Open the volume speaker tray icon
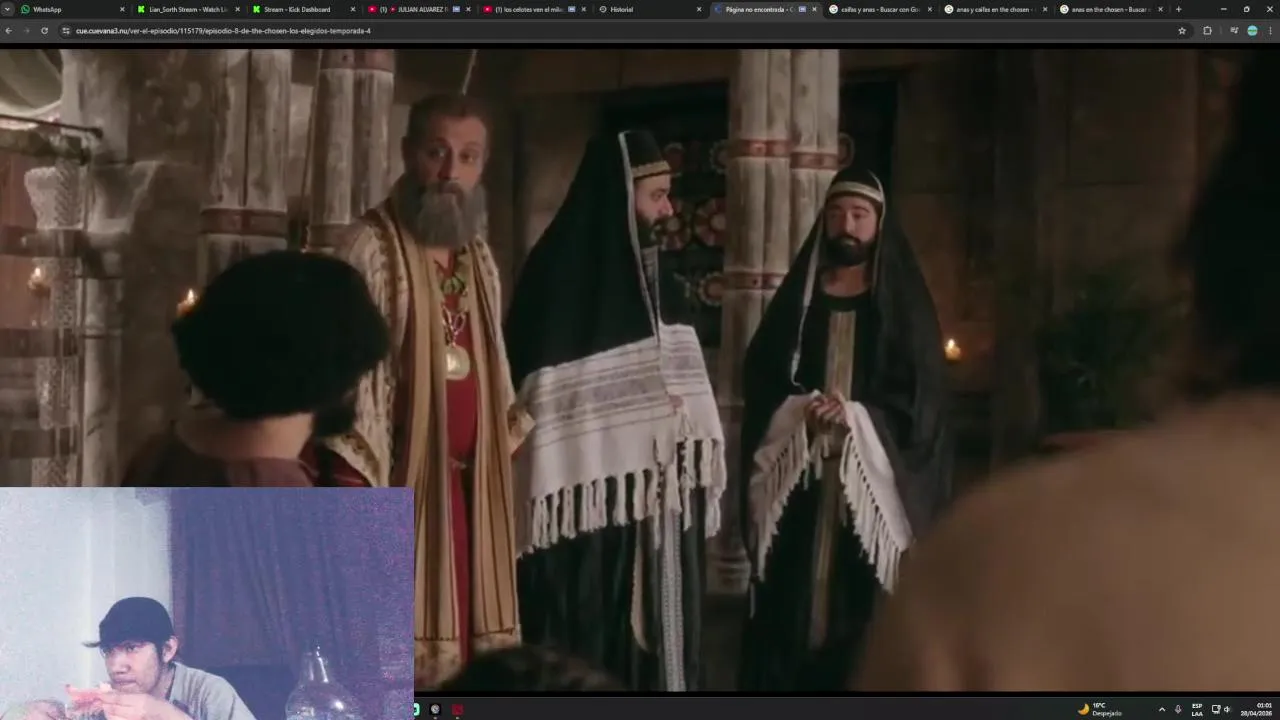 1227,709
